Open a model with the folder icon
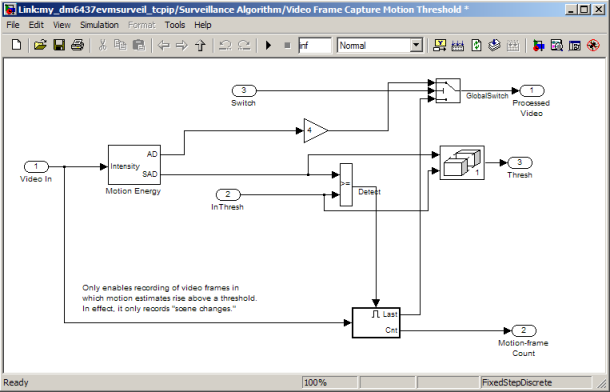Viewport: 610px width, 392px height. pos(40,45)
